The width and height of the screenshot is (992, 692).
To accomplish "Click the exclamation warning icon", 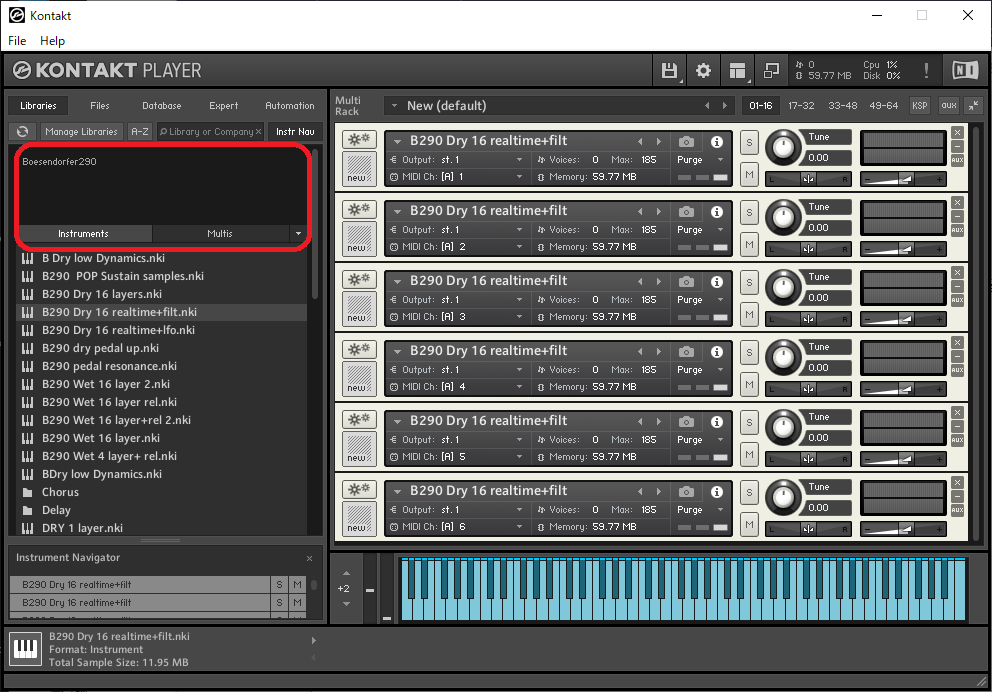I will tap(926, 70).
